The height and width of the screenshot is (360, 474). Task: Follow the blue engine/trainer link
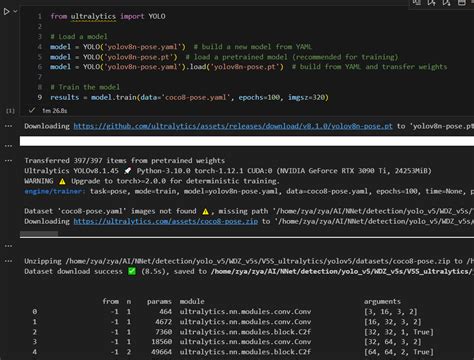tap(55, 191)
